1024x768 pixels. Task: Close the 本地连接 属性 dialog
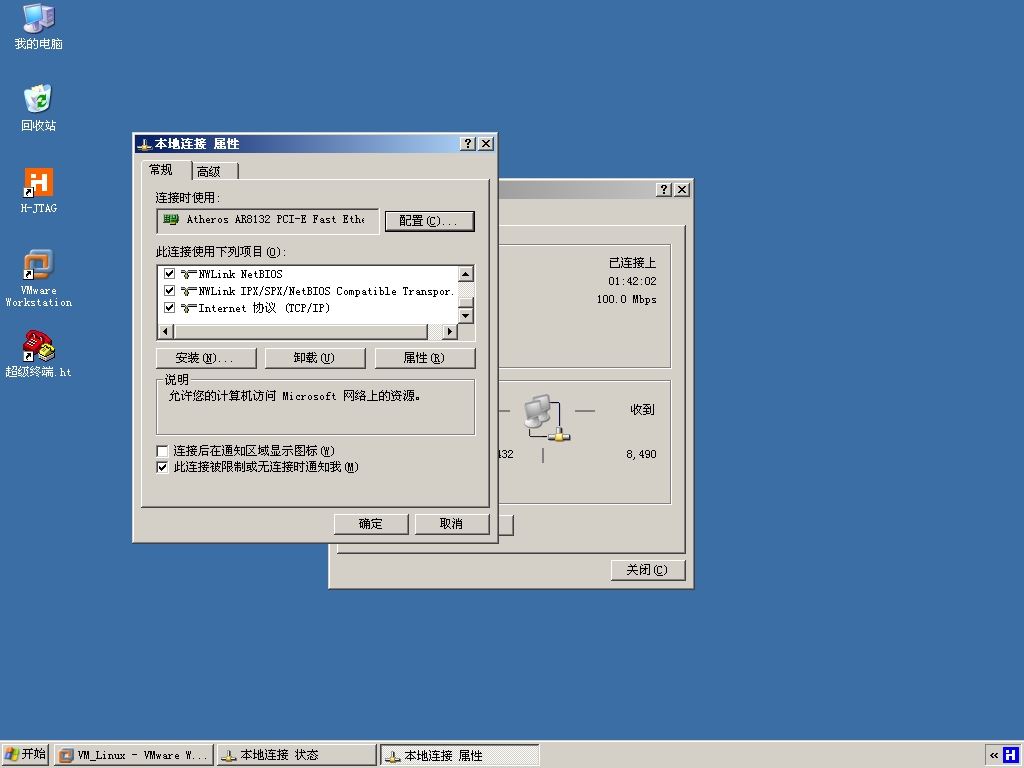(x=486, y=144)
